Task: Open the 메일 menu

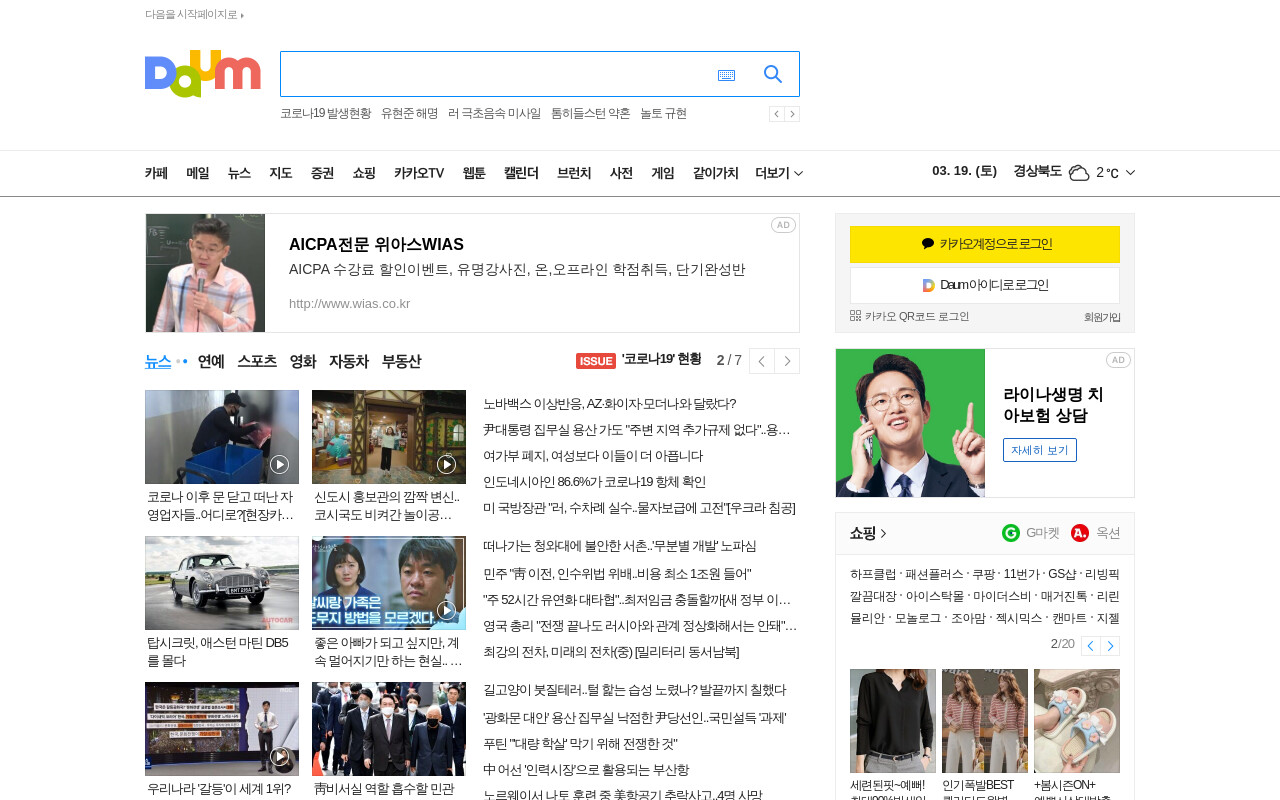Action: tap(198, 173)
